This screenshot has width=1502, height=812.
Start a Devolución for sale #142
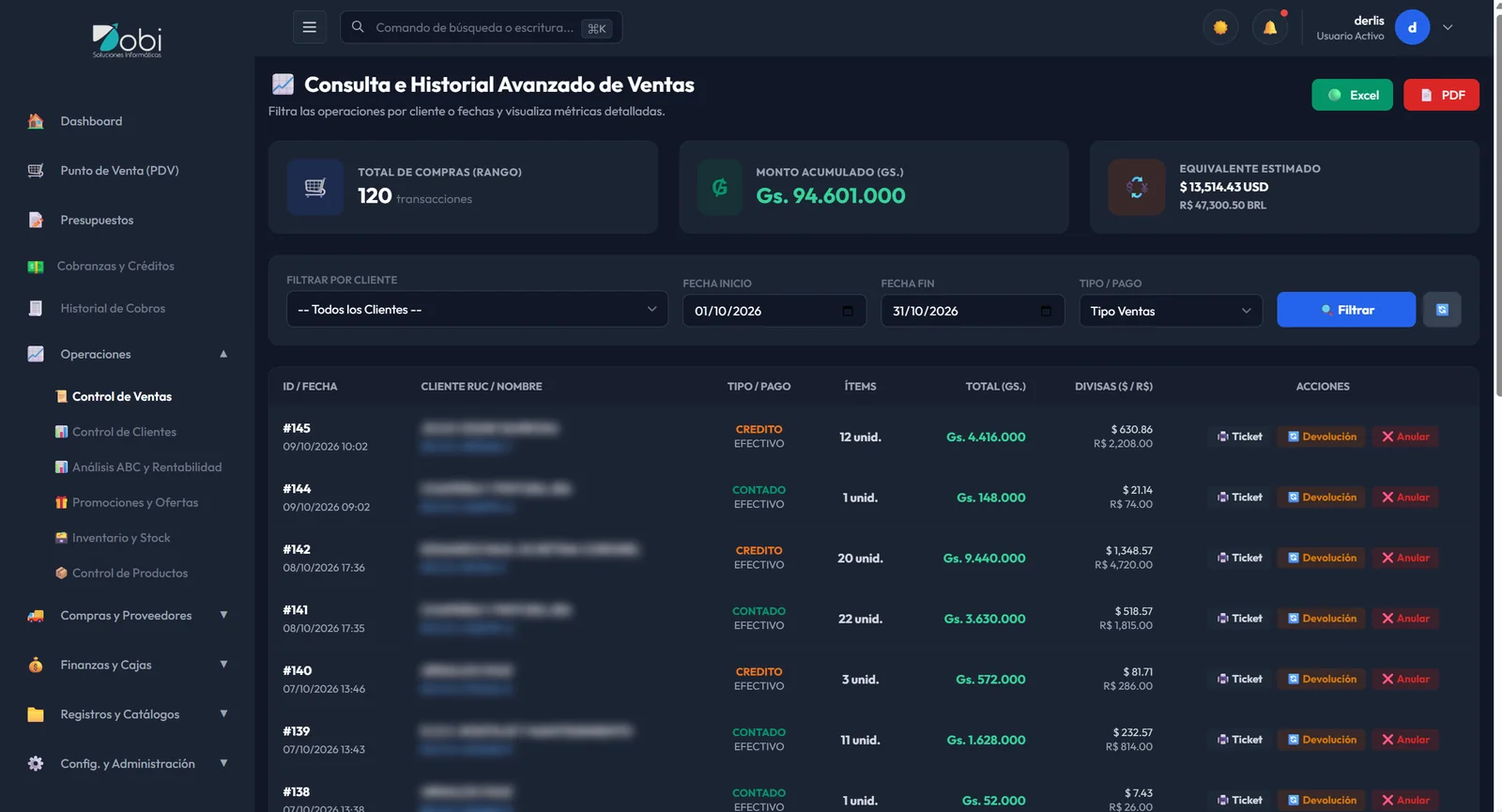pyautogui.click(x=1322, y=558)
